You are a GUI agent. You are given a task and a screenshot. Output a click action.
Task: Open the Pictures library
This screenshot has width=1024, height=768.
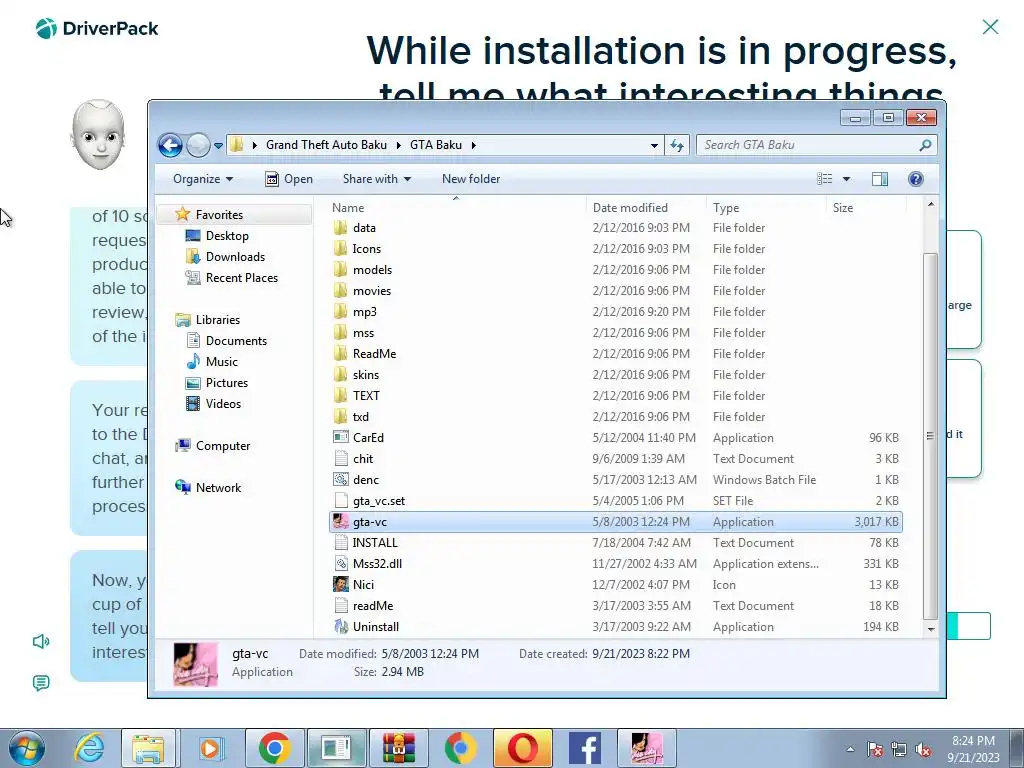(x=227, y=383)
